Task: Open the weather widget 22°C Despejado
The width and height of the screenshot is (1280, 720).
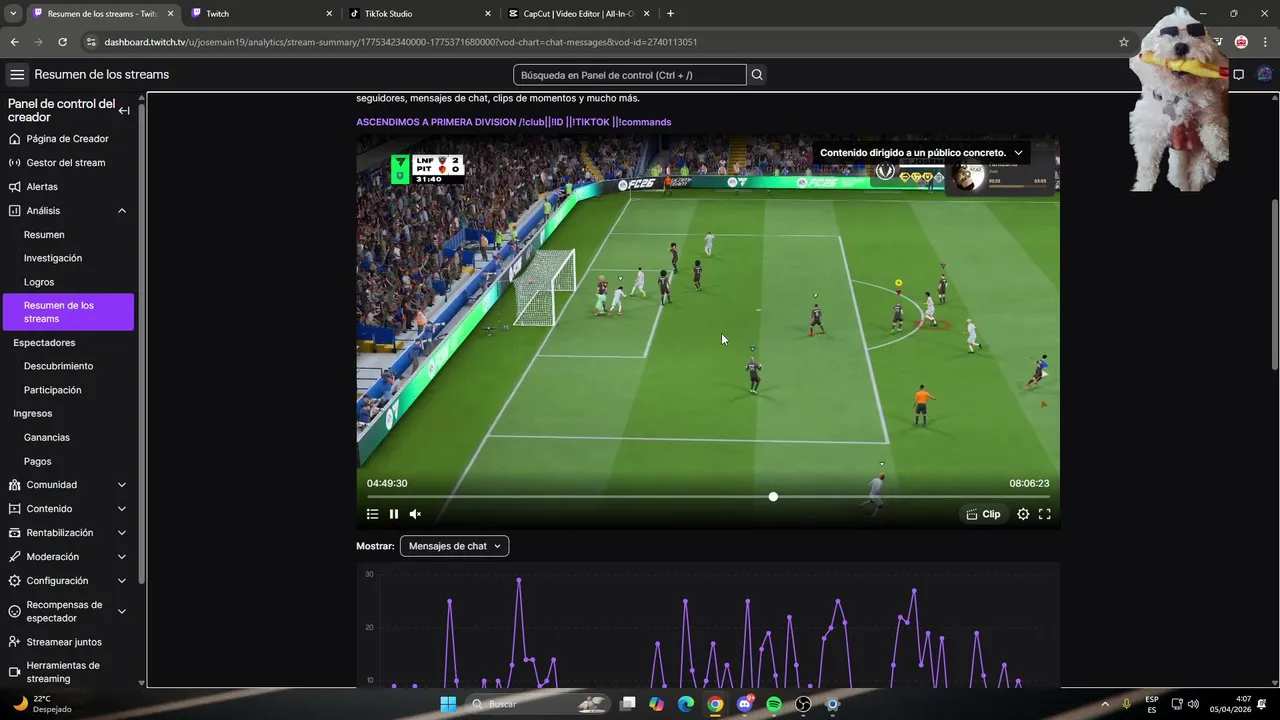Action: (x=42, y=704)
